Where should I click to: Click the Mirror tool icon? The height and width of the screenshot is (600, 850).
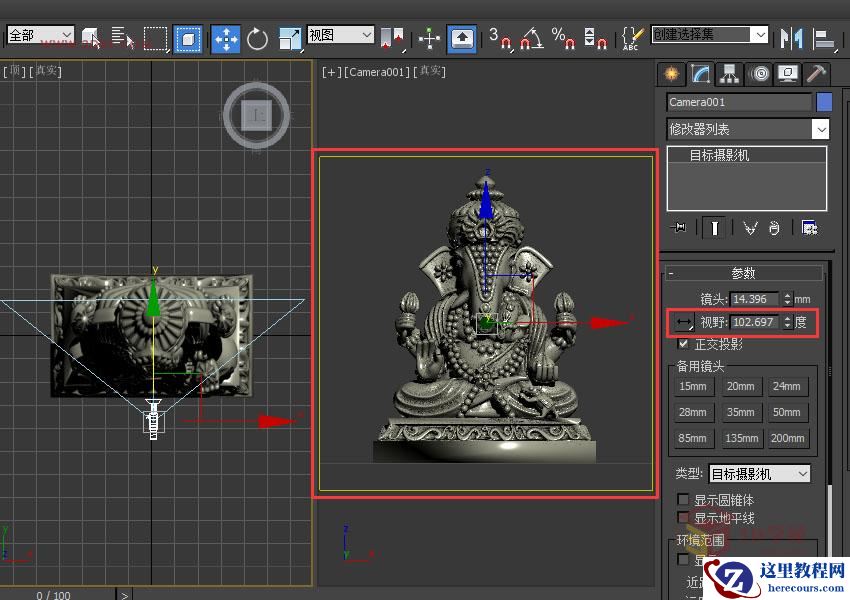click(x=792, y=38)
